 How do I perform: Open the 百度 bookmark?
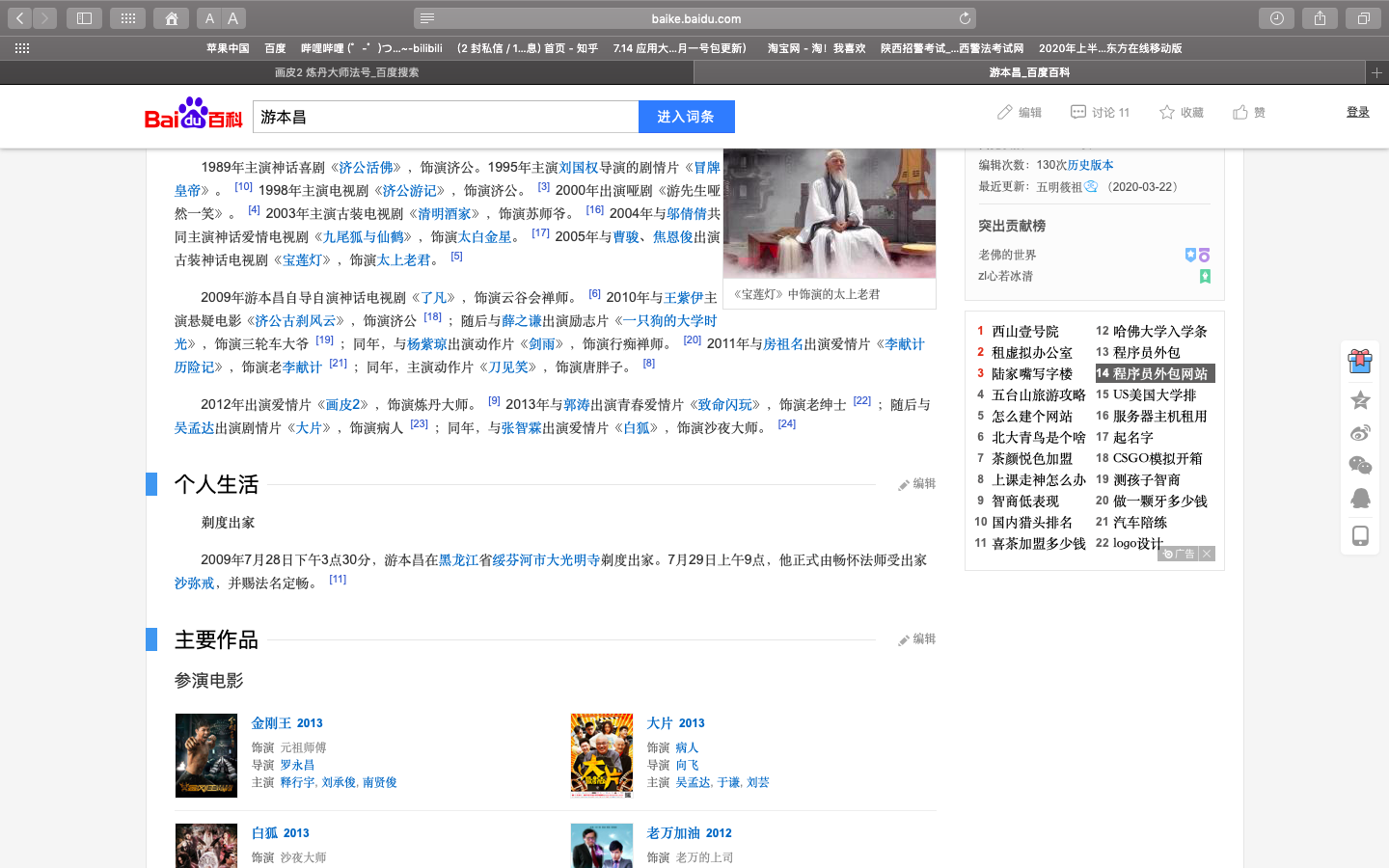(x=276, y=48)
